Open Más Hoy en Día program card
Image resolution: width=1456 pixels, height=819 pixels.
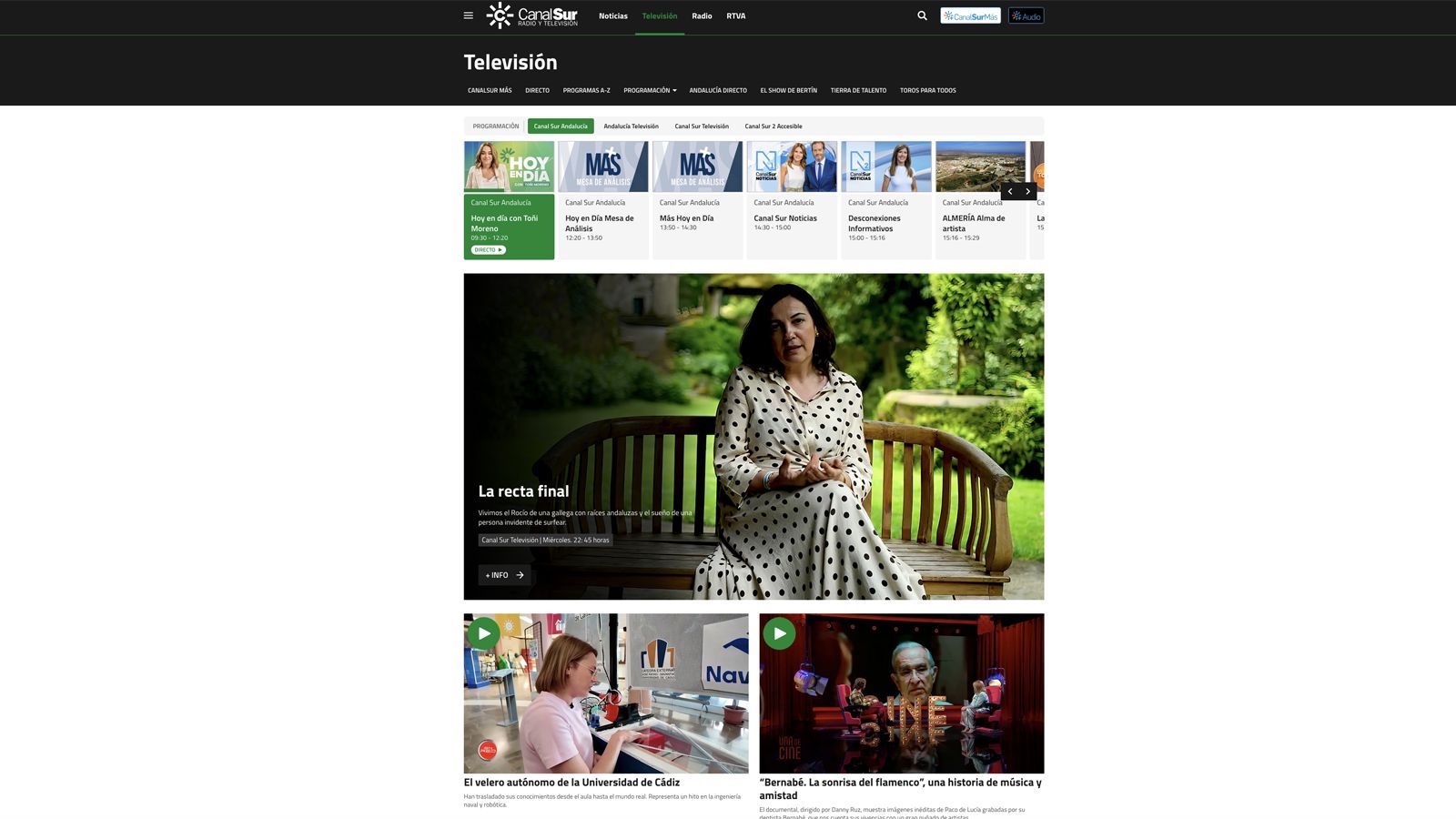coord(698,200)
